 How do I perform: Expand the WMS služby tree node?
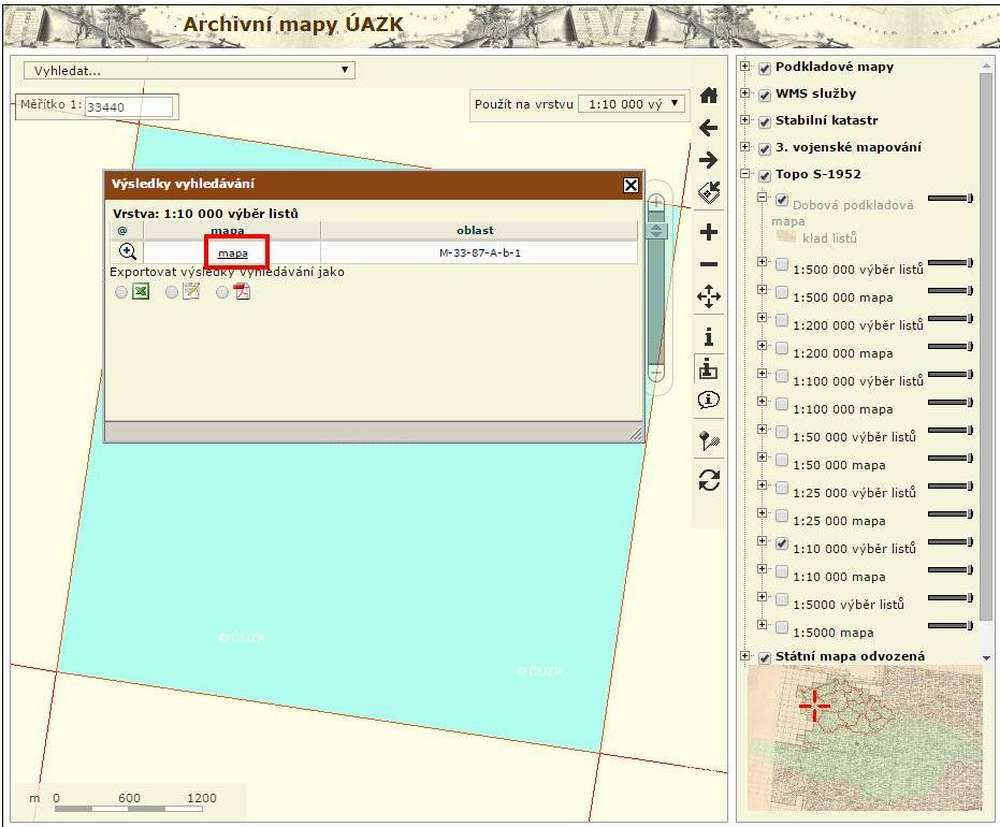[745, 94]
